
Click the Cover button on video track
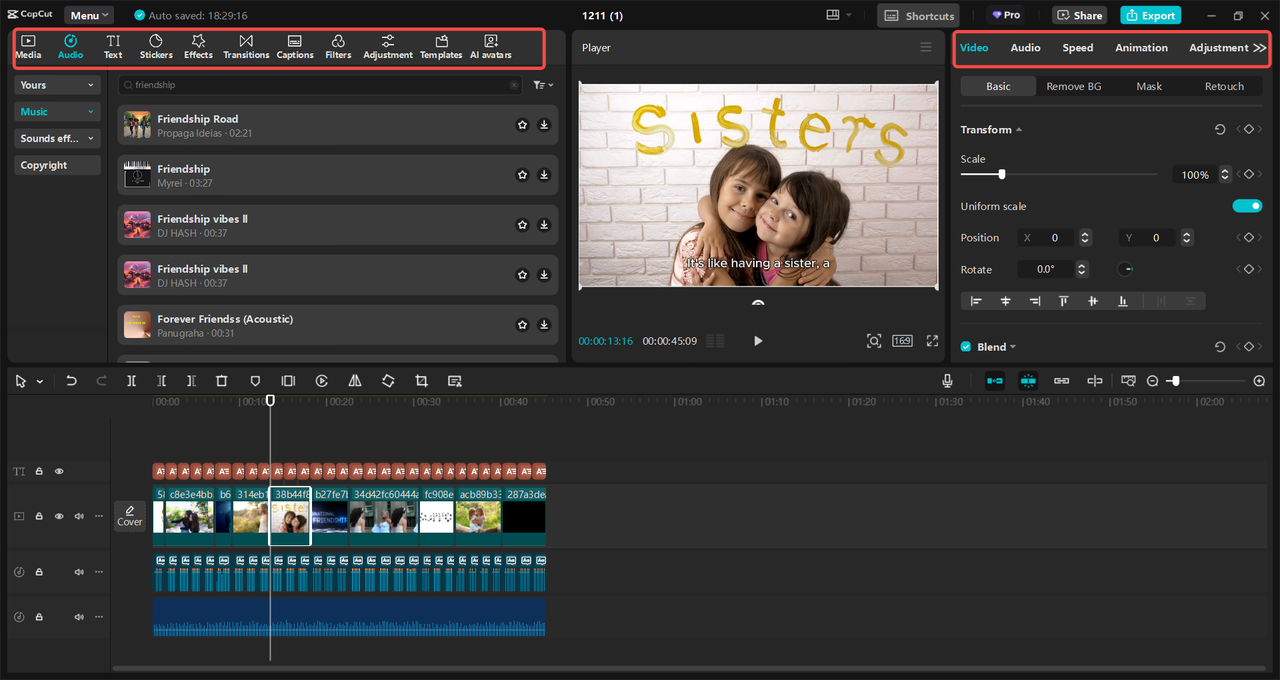130,516
